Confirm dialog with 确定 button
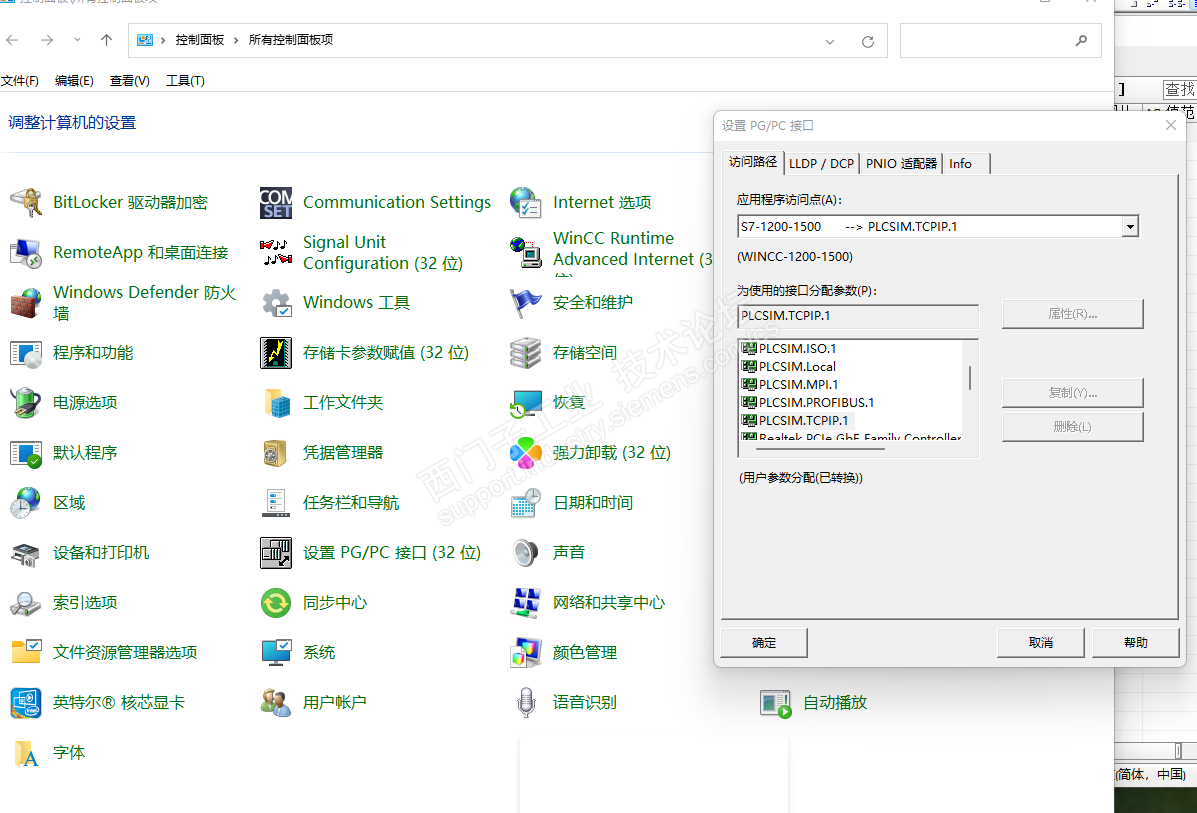 [764, 643]
